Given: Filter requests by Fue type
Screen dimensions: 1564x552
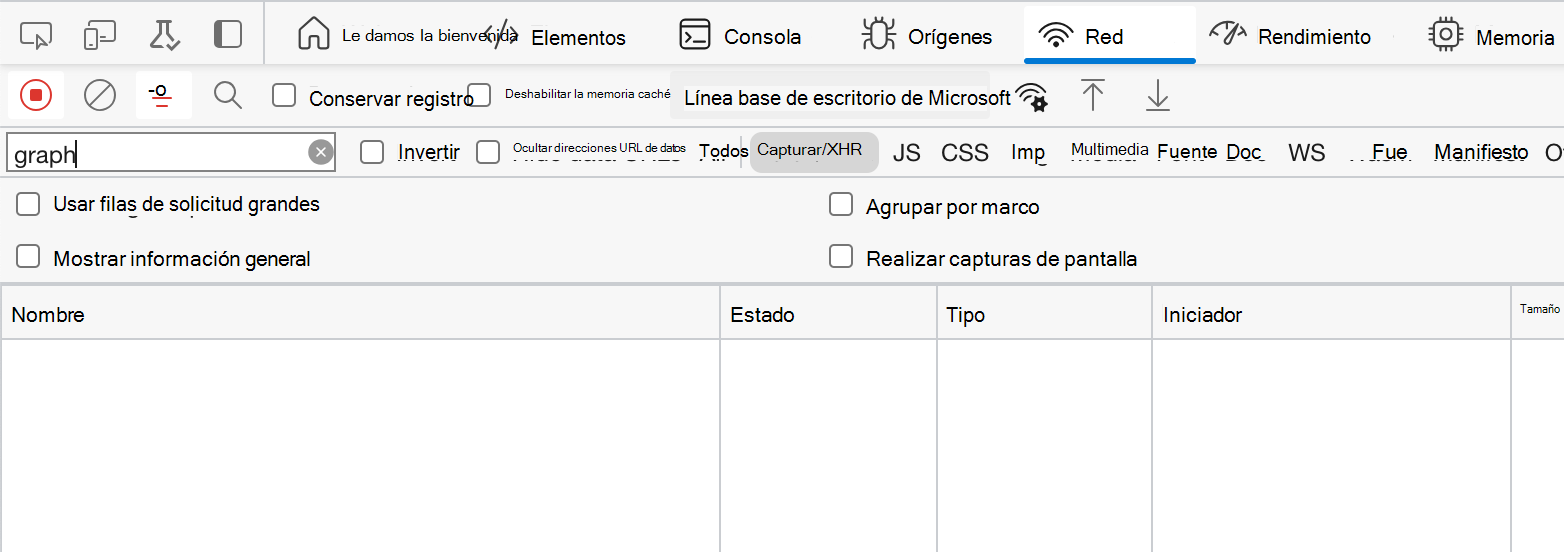Looking at the screenshot, I should (x=1389, y=152).
